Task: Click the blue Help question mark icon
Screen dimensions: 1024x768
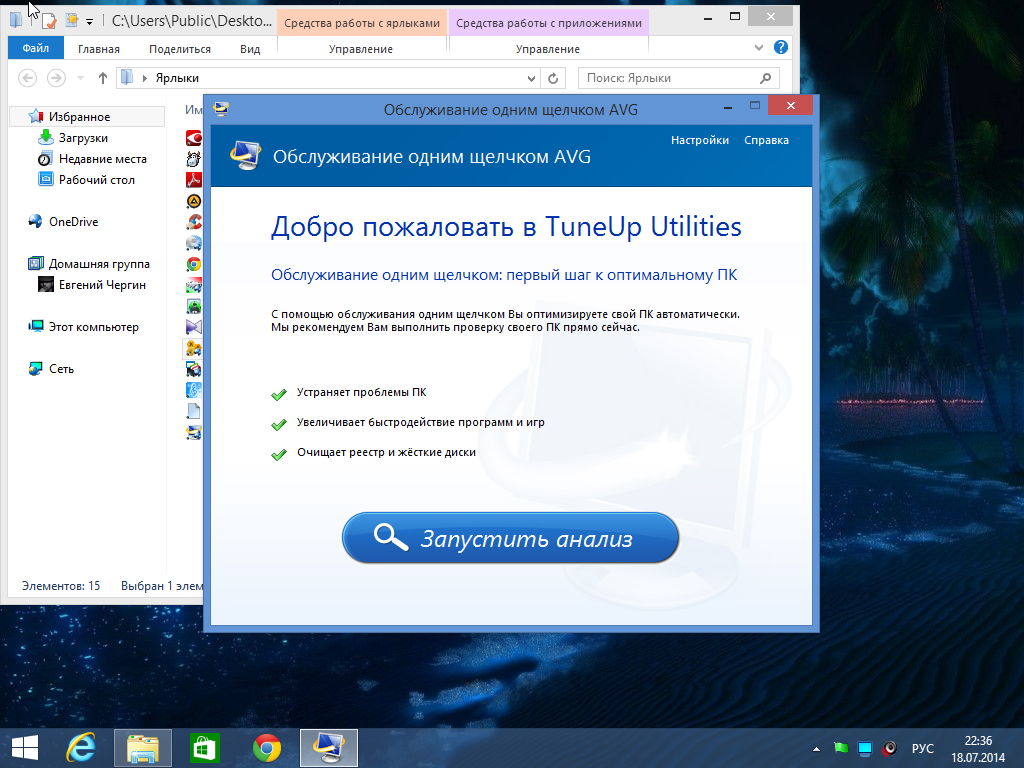Action: (780, 48)
